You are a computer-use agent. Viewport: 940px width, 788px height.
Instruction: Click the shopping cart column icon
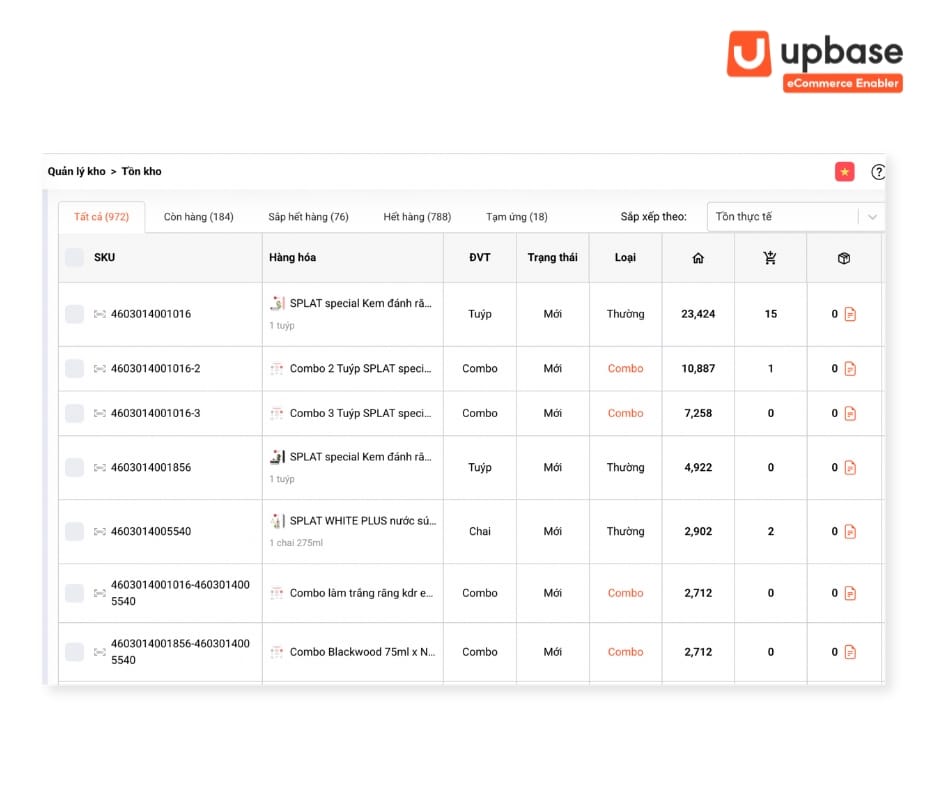(x=770, y=258)
